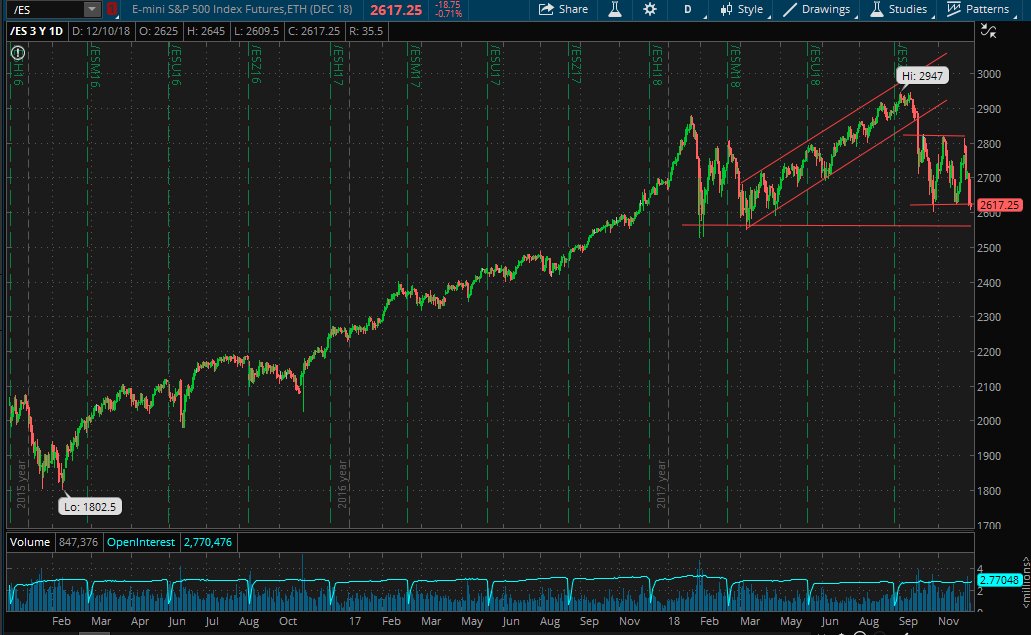
Task: Click the collapse arrows icon at chart top-right
Action: point(990,32)
